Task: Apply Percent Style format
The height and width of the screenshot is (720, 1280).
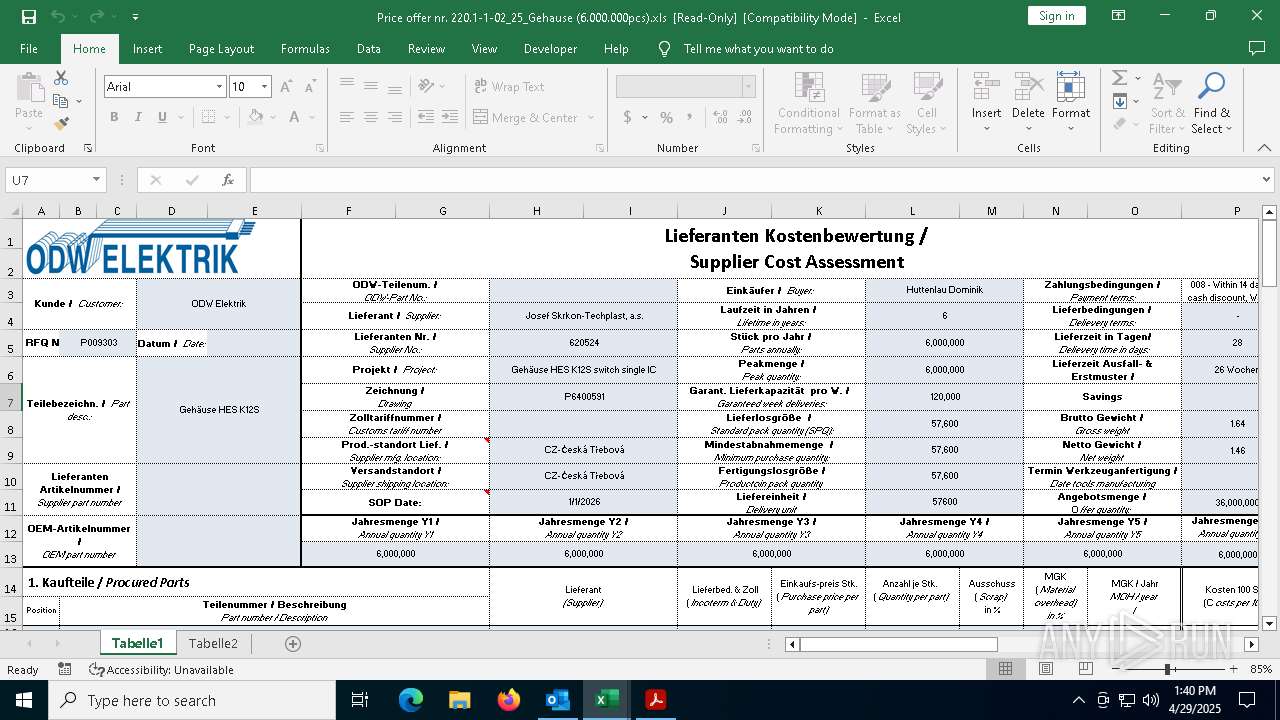Action: 667,117
